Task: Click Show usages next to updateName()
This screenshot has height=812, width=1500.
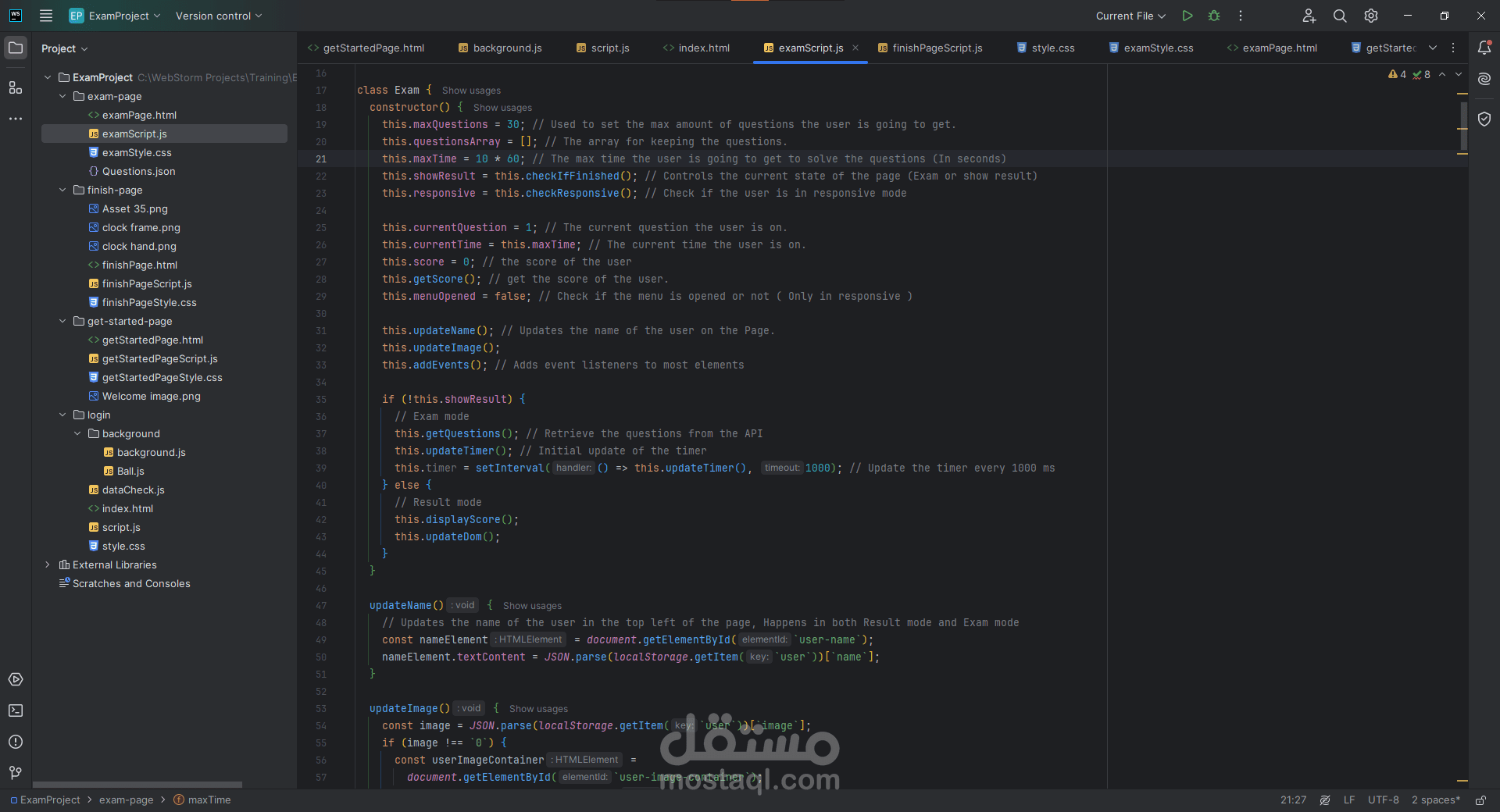Action: point(532,606)
